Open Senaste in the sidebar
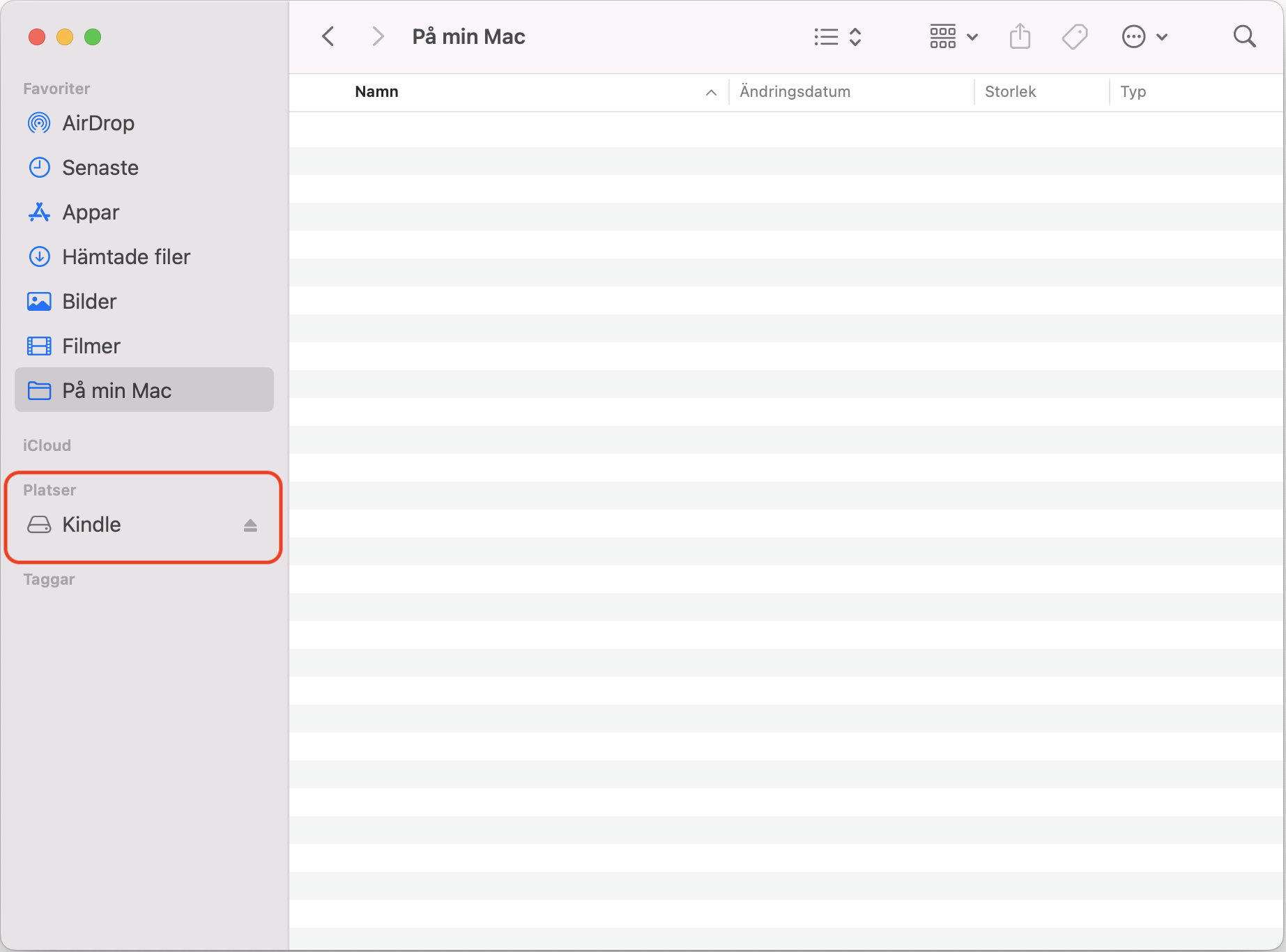Image resolution: width=1286 pixels, height=952 pixels. click(x=144, y=168)
